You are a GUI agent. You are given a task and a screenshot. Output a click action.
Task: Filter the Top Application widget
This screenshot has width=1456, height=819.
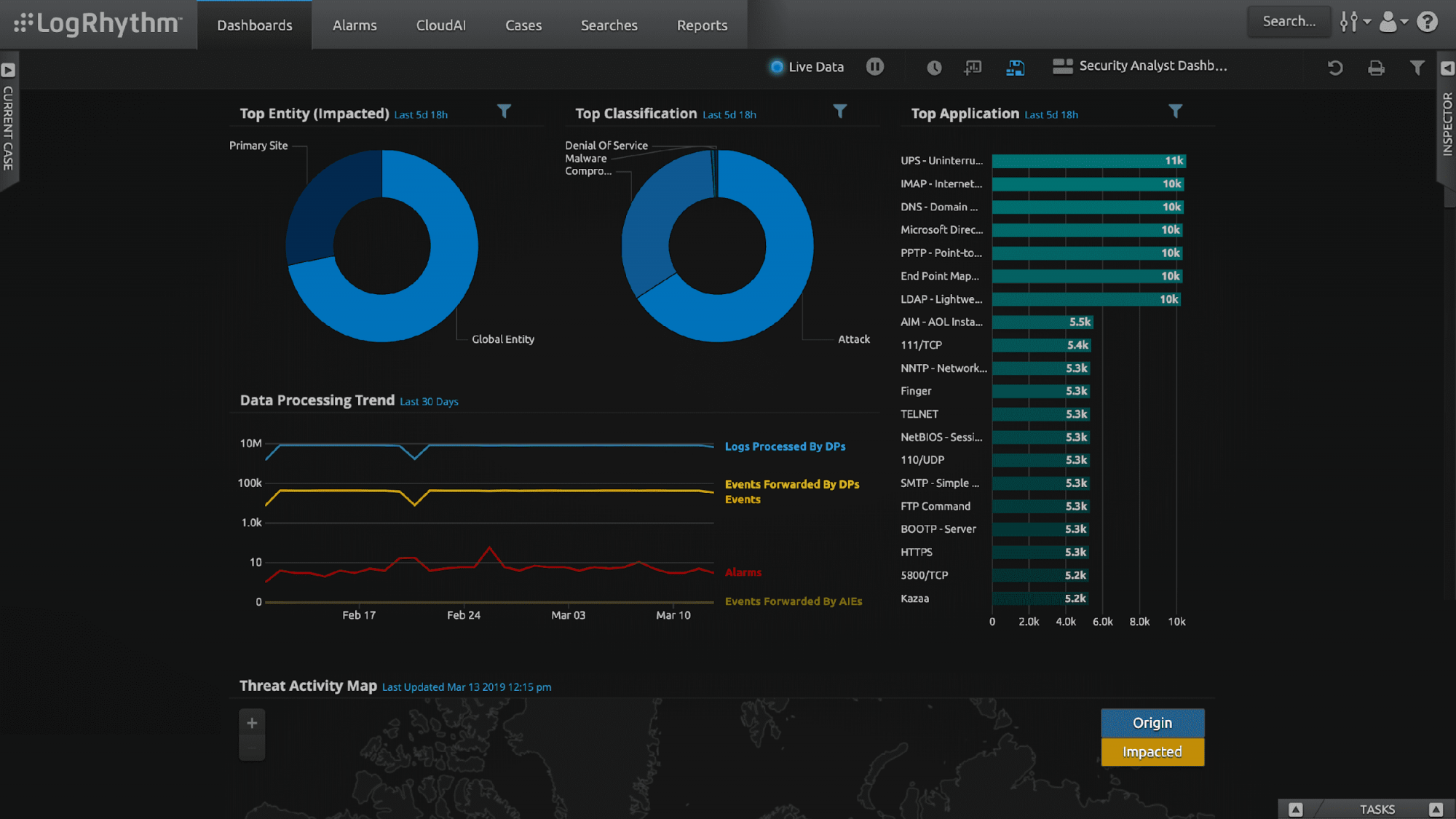pos(1175,111)
